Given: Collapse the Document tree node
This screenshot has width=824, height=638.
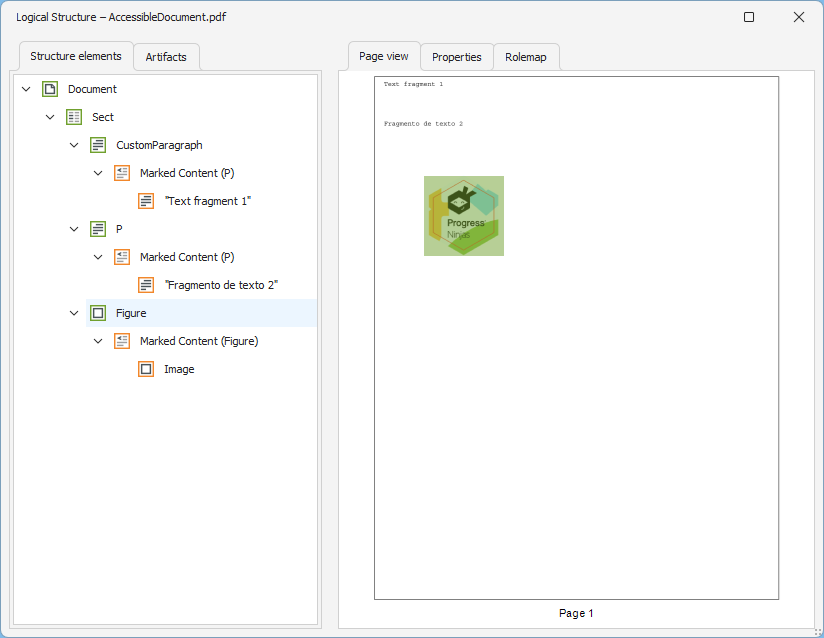Looking at the screenshot, I should (26, 89).
